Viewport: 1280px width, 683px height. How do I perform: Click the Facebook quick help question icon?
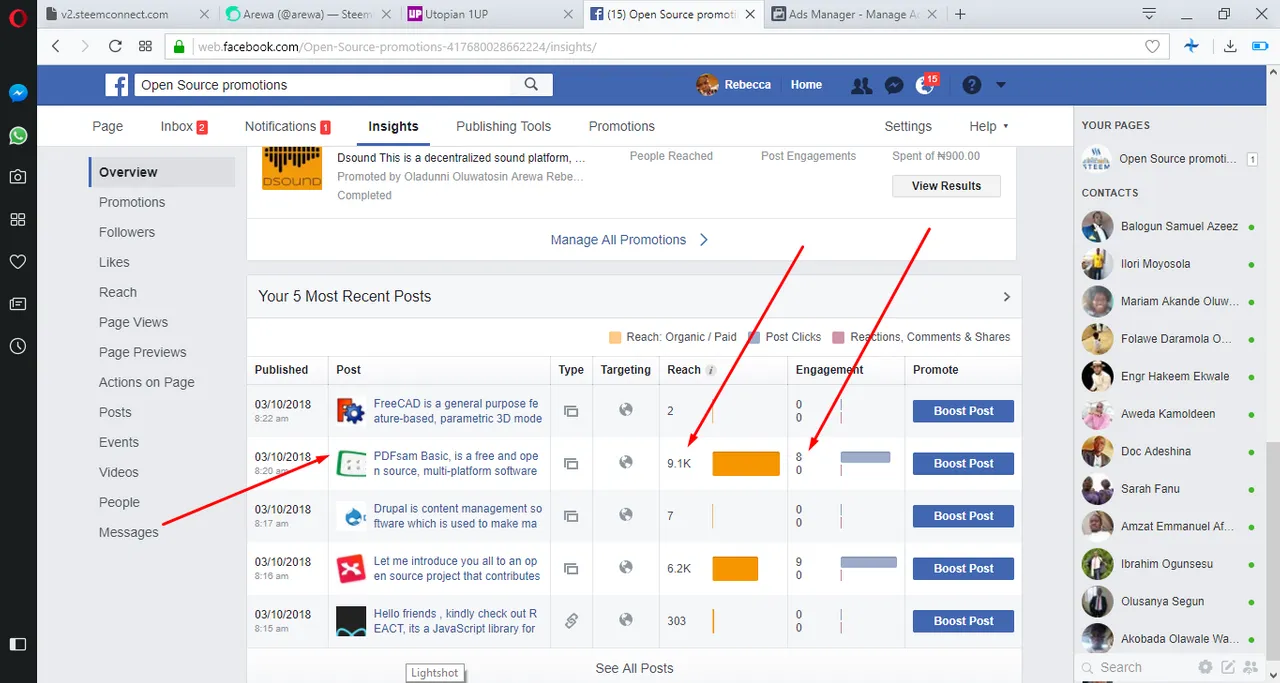[971, 85]
